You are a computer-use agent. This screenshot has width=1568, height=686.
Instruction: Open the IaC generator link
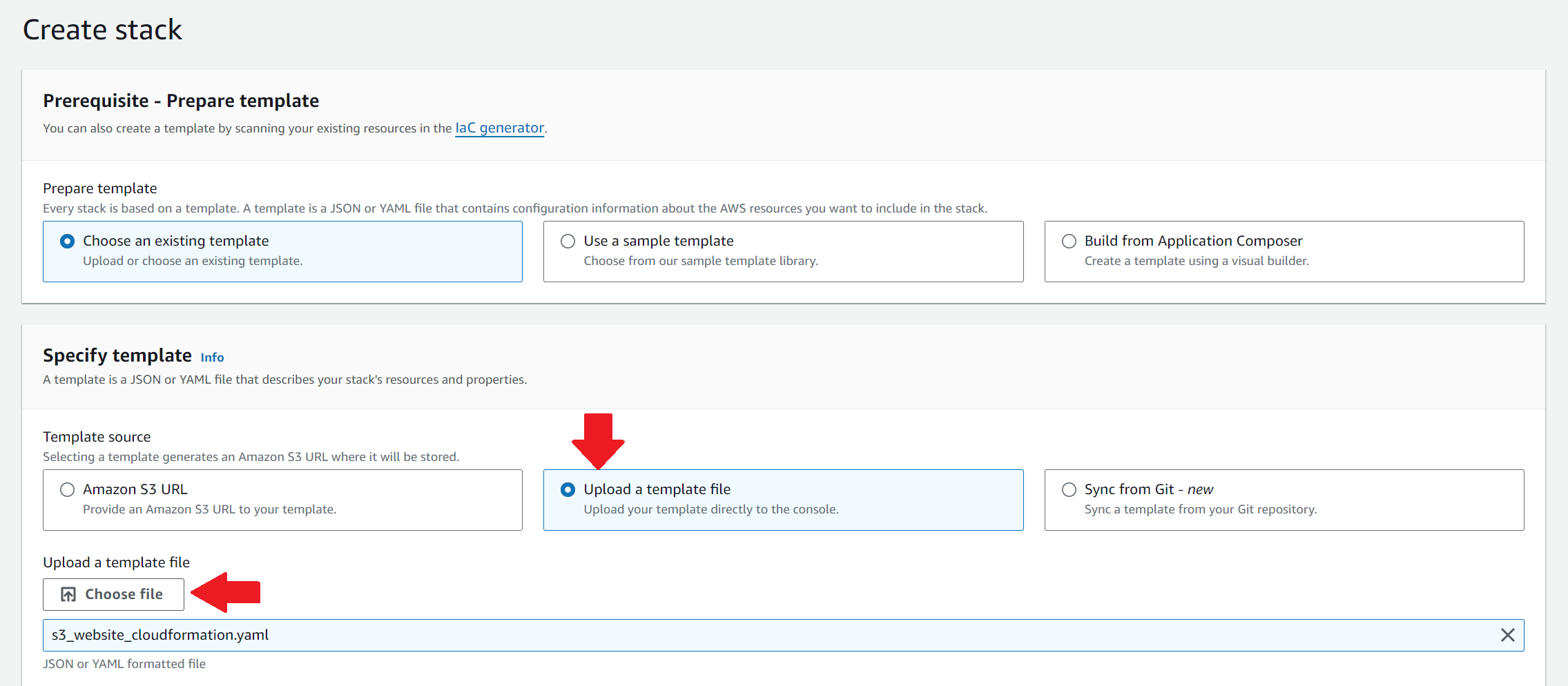[499, 128]
